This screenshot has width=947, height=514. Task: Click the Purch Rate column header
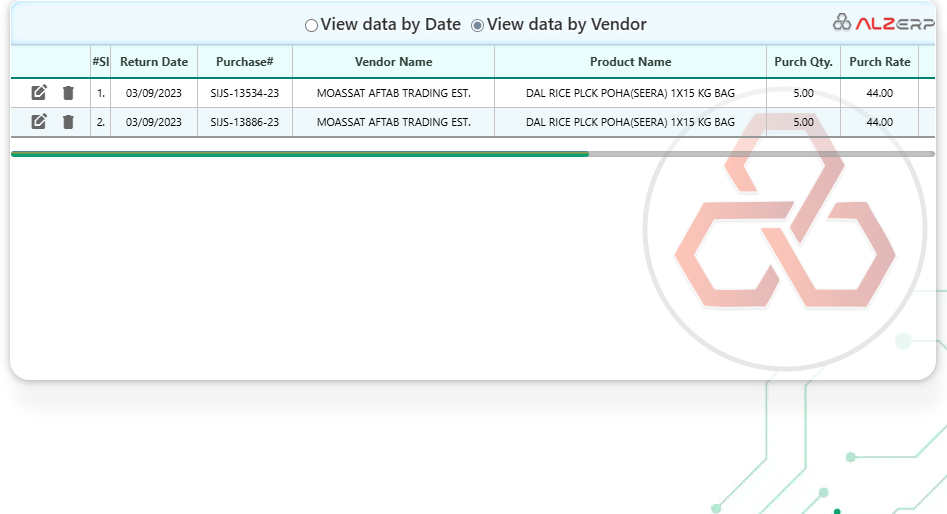(x=879, y=62)
